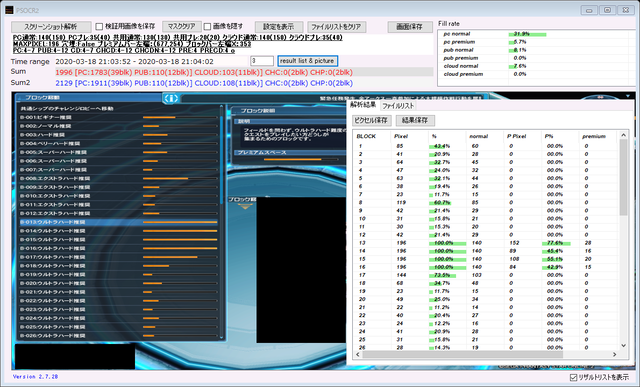
Task: Click the normal value 103
Action: pos(476,275)
